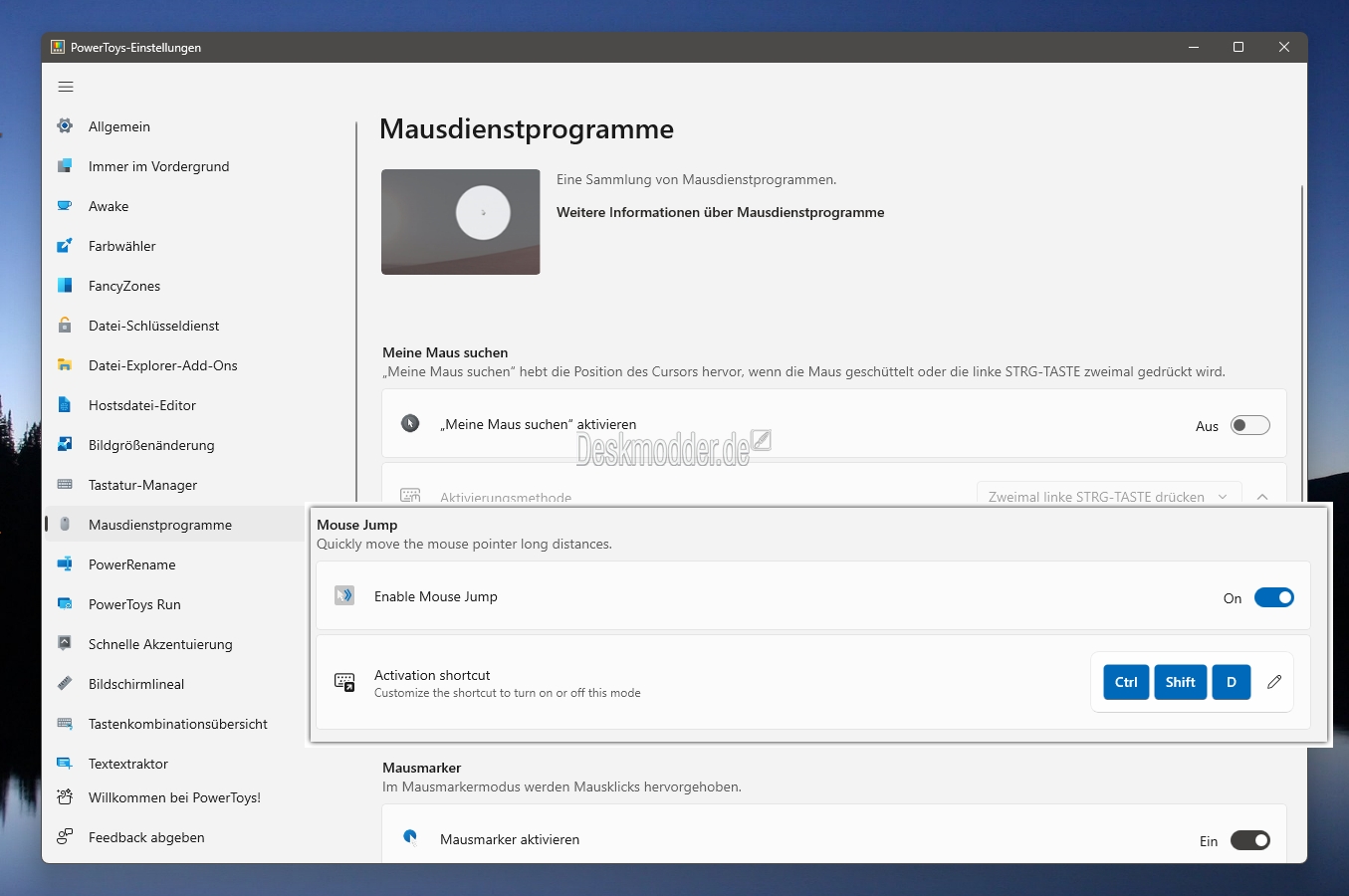Click the Allgemein gear icon
1349x896 pixels.
[65, 126]
